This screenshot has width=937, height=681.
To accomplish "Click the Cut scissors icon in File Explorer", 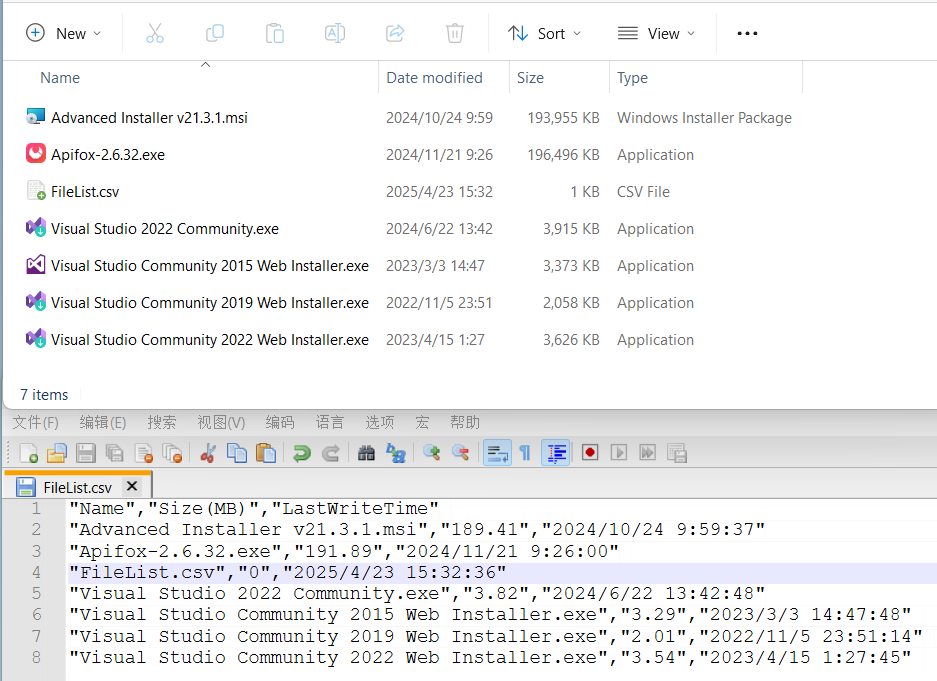I will (155, 33).
